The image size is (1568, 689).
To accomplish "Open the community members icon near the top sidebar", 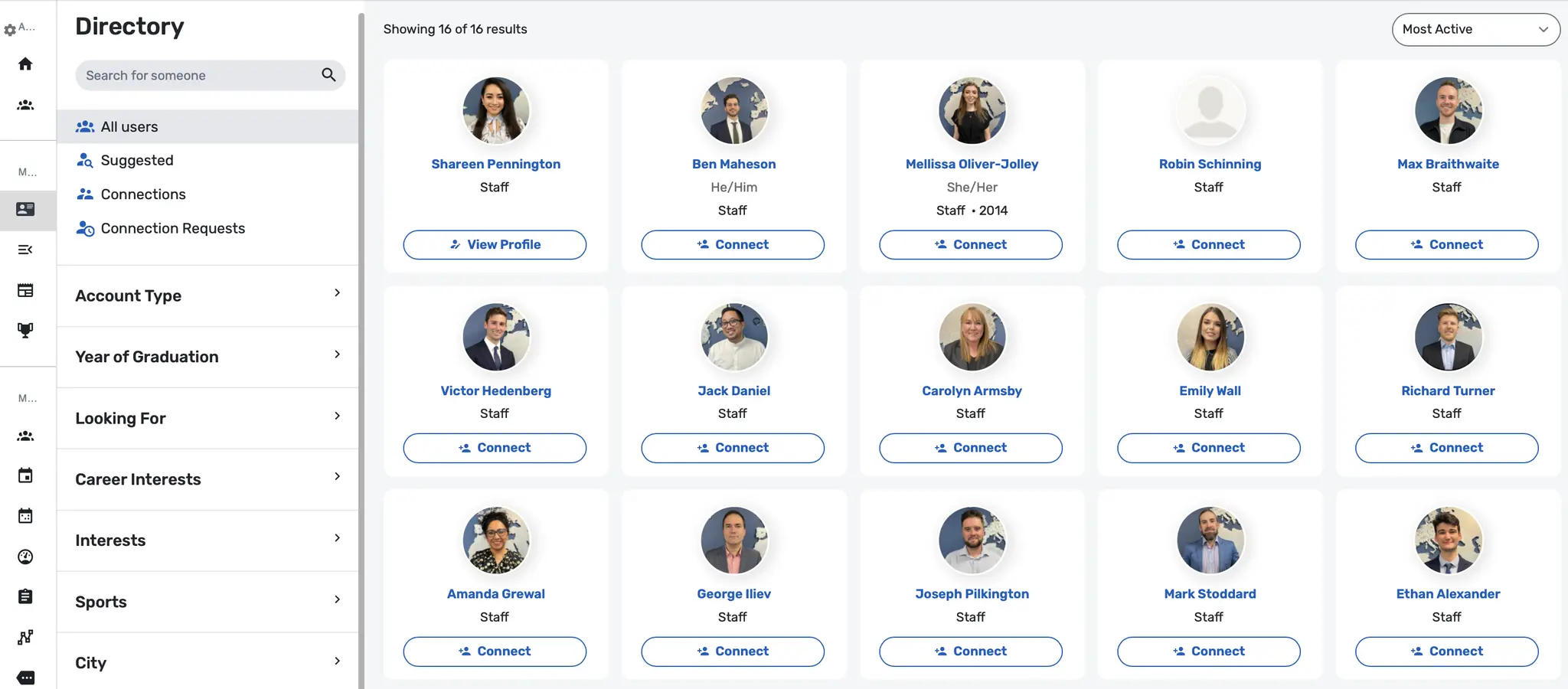I will pos(26,105).
